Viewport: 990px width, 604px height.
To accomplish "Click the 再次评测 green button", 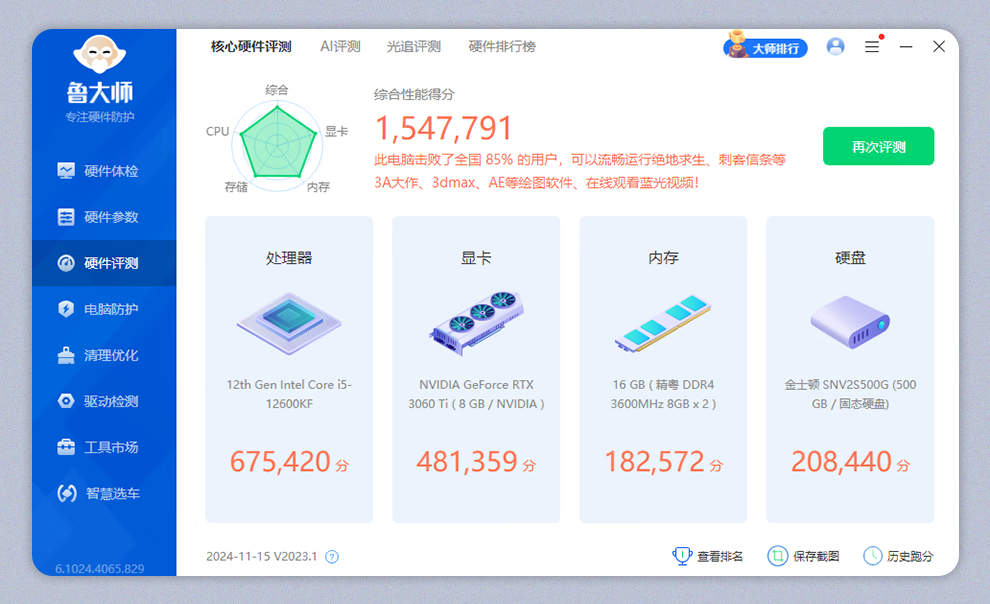I will [878, 146].
